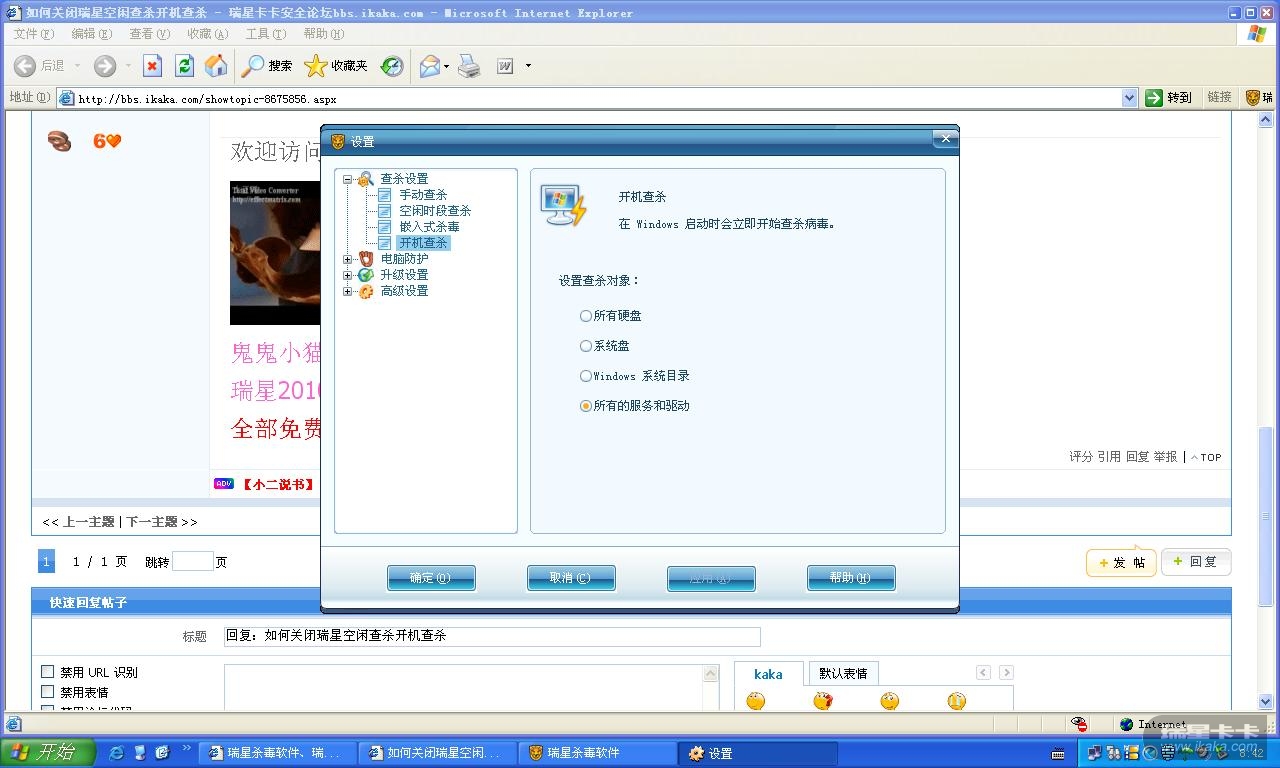
Task: Click the page jump number field
Action: click(x=193, y=562)
